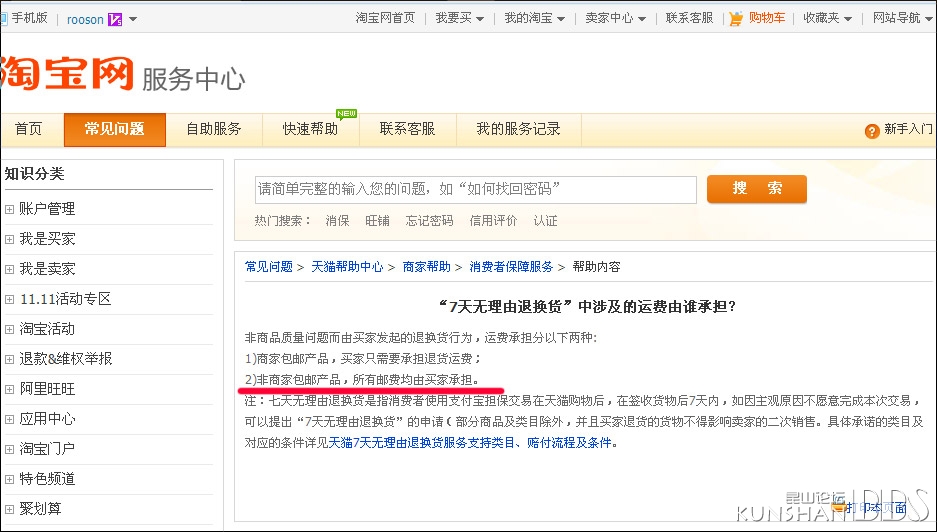Expand the 淘宝门户 category
This screenshot has height=532, width=937.
(x=10, y=449)
